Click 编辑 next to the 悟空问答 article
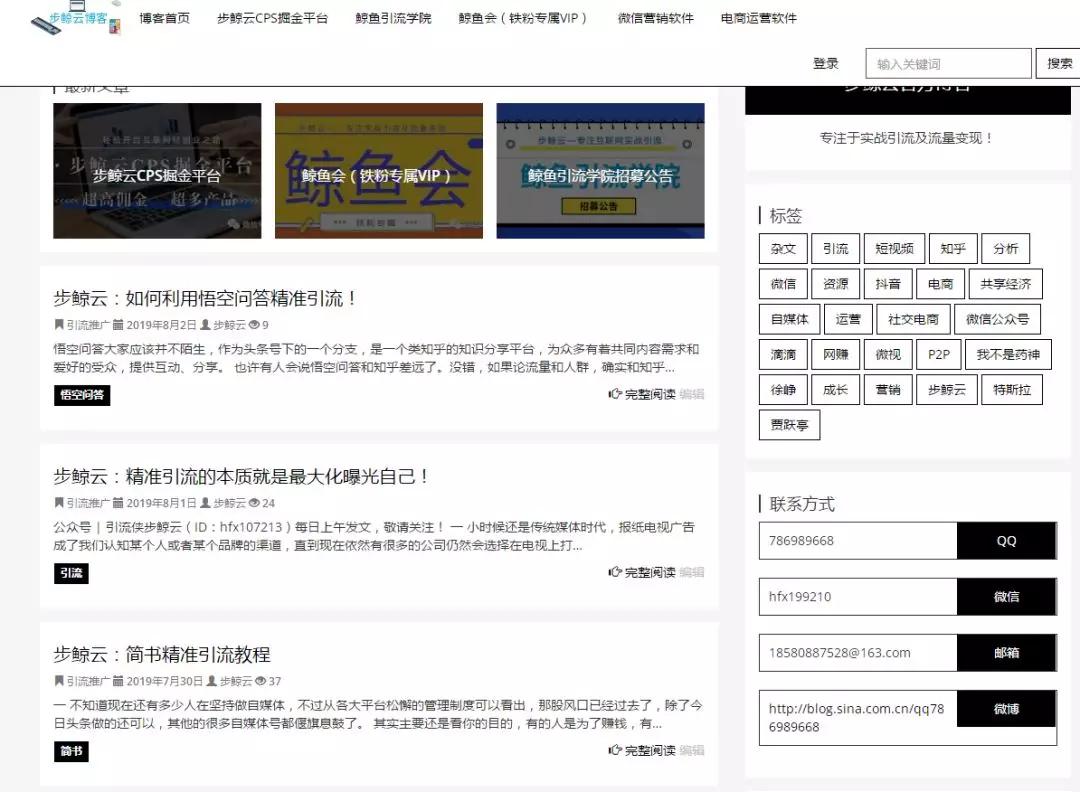Screen dimensions: 1080x792 click(692, 394)
